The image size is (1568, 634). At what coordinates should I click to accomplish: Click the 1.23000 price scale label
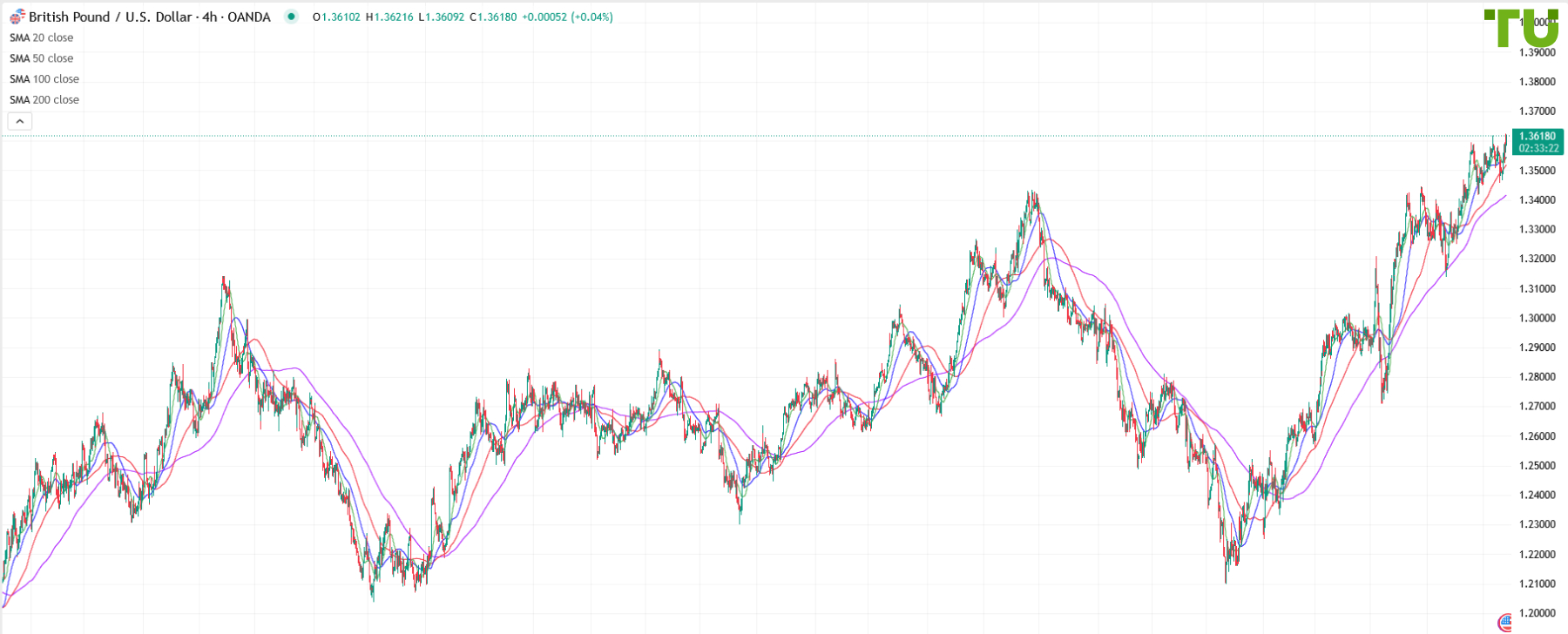pos(1538,524)
